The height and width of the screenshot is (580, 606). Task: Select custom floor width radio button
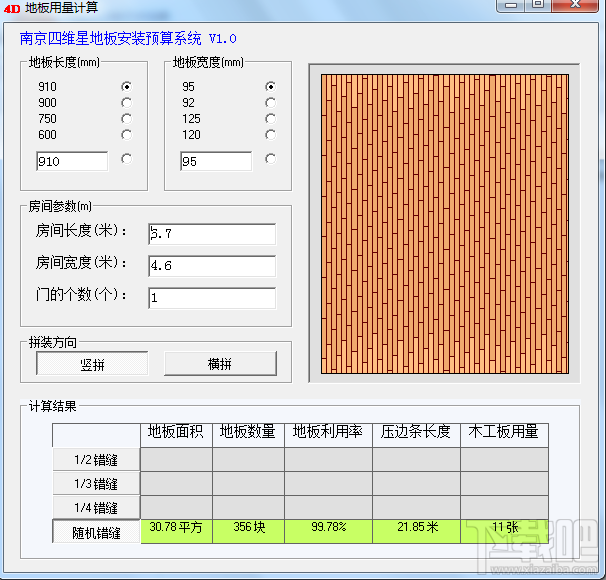click(271, 159)
